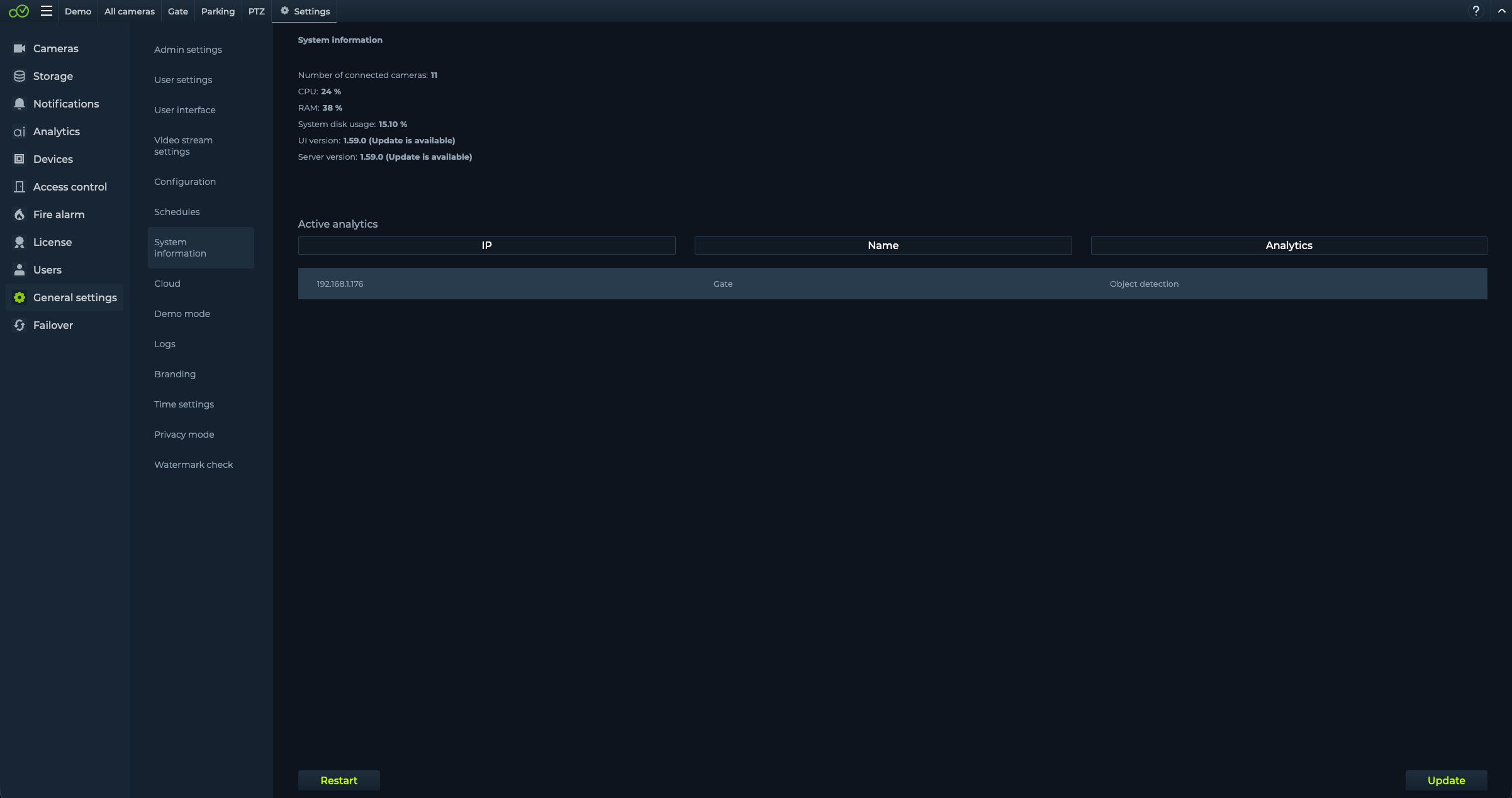Open Storage section via disk icon
The height and width of the screenshot is (798, 1512).
[20, 76]
